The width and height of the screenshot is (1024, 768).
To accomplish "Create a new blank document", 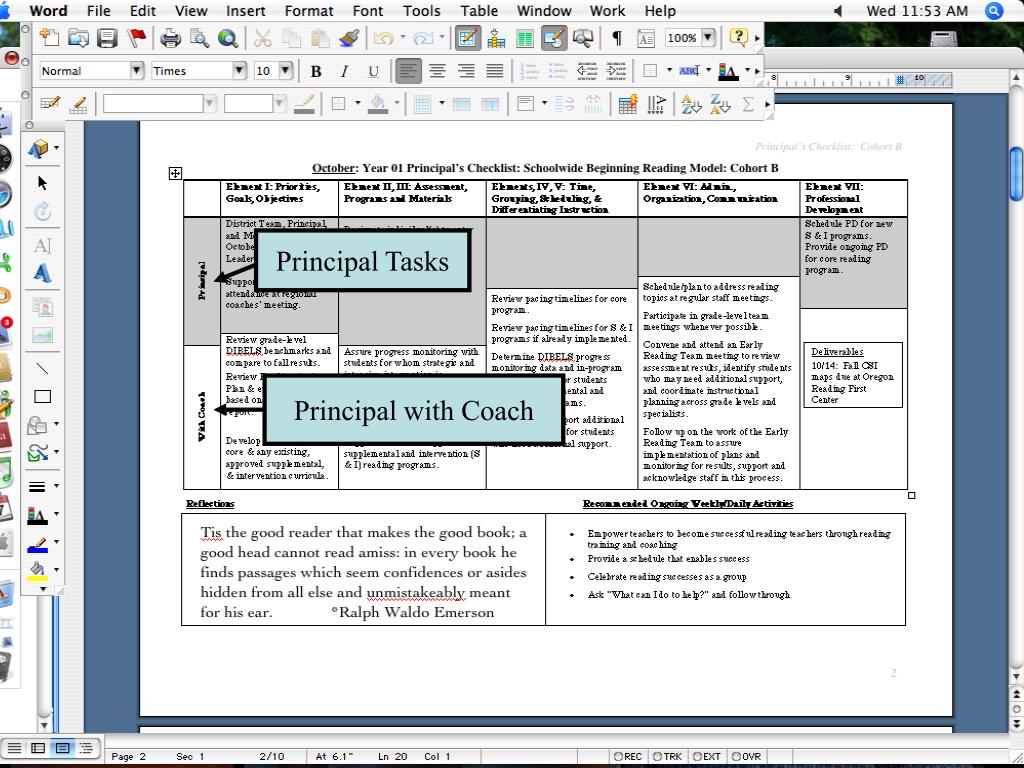I will 50,38.
